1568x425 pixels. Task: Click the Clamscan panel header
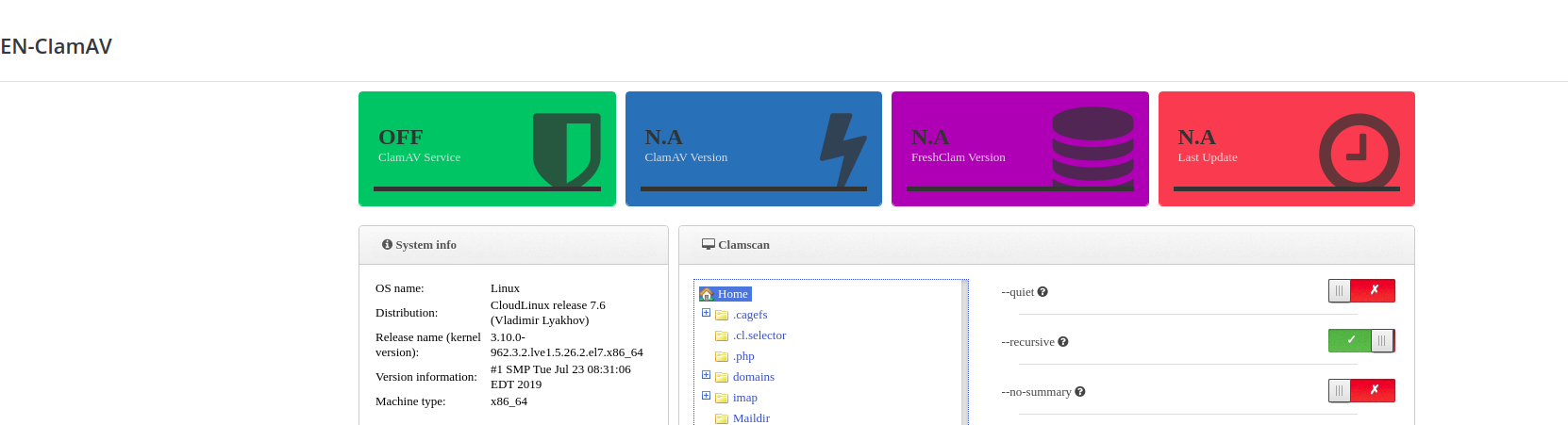click(x=1046, y=245)
